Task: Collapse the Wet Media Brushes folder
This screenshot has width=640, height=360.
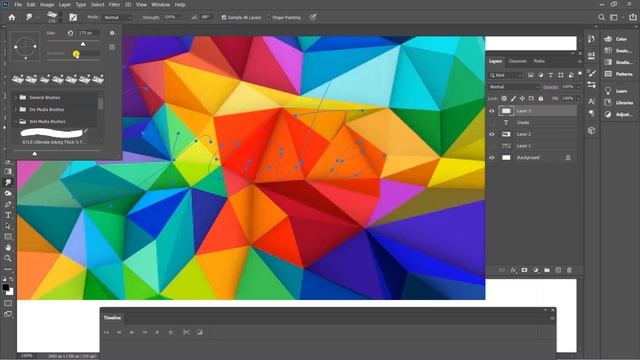Action: [16, 122]
